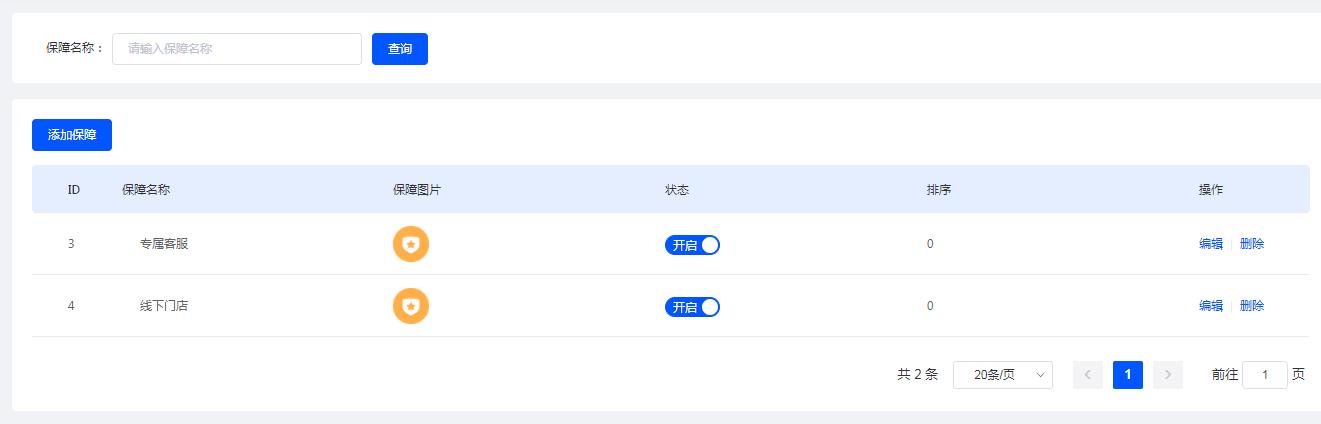Edit the 专属客服 row
Screen dimensions: 1321x424
[1211, 244]
